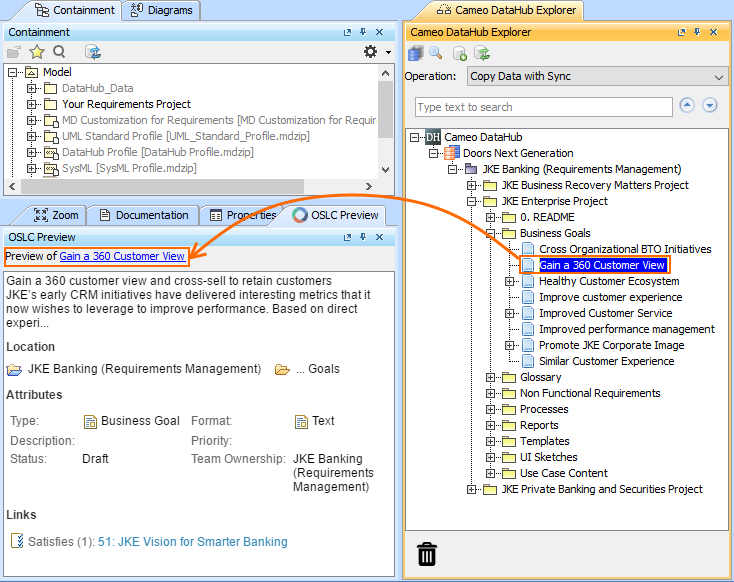Click the magnifier icon in DataHub Explorer toolbar

click(x=436, y=53)
